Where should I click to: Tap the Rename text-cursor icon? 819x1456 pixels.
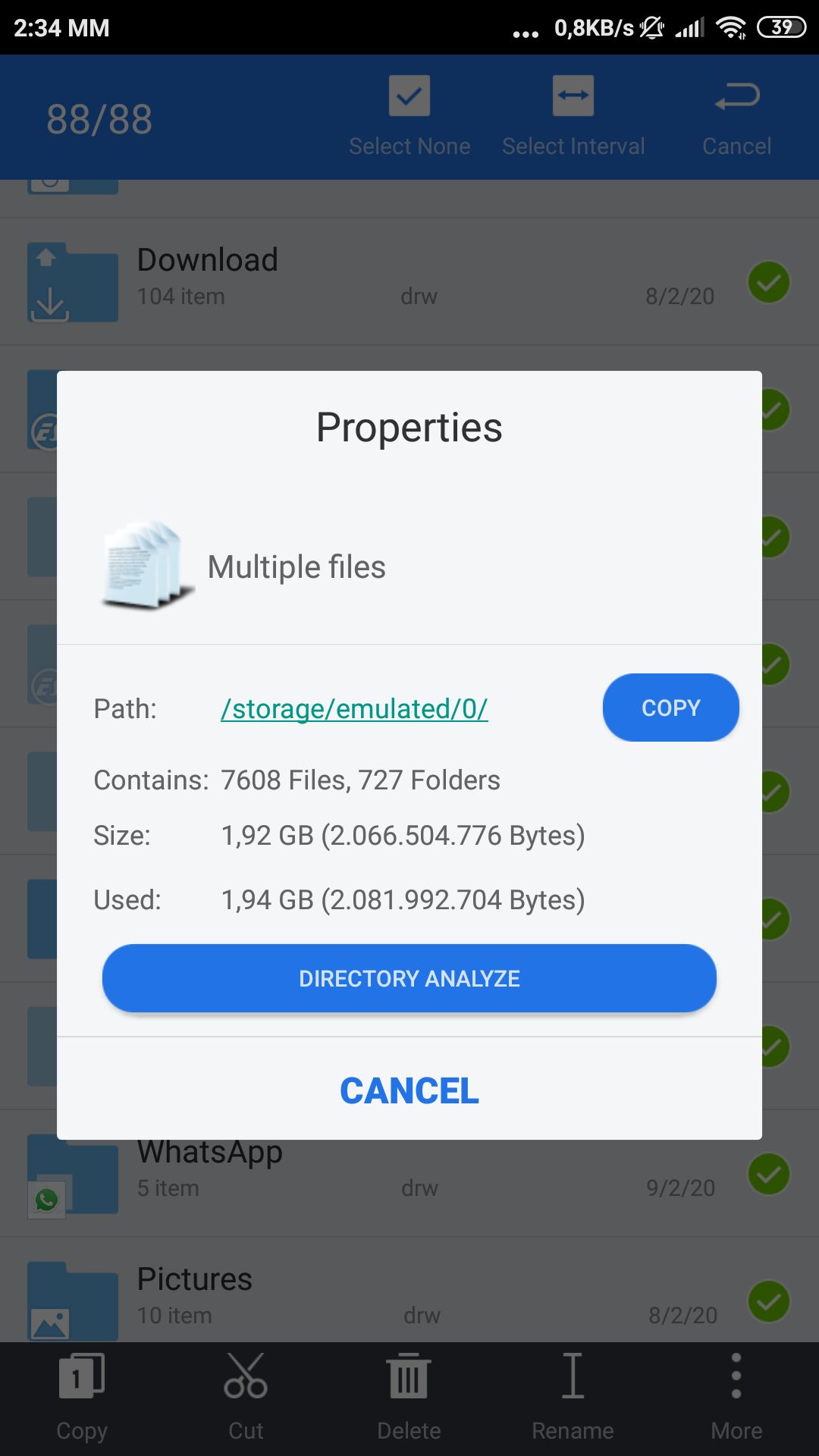coord(573,1376)
